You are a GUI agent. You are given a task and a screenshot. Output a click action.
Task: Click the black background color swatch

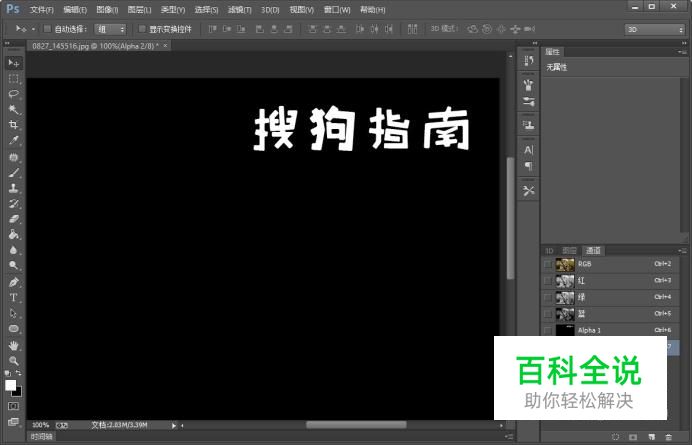click(x=18, y=392)
